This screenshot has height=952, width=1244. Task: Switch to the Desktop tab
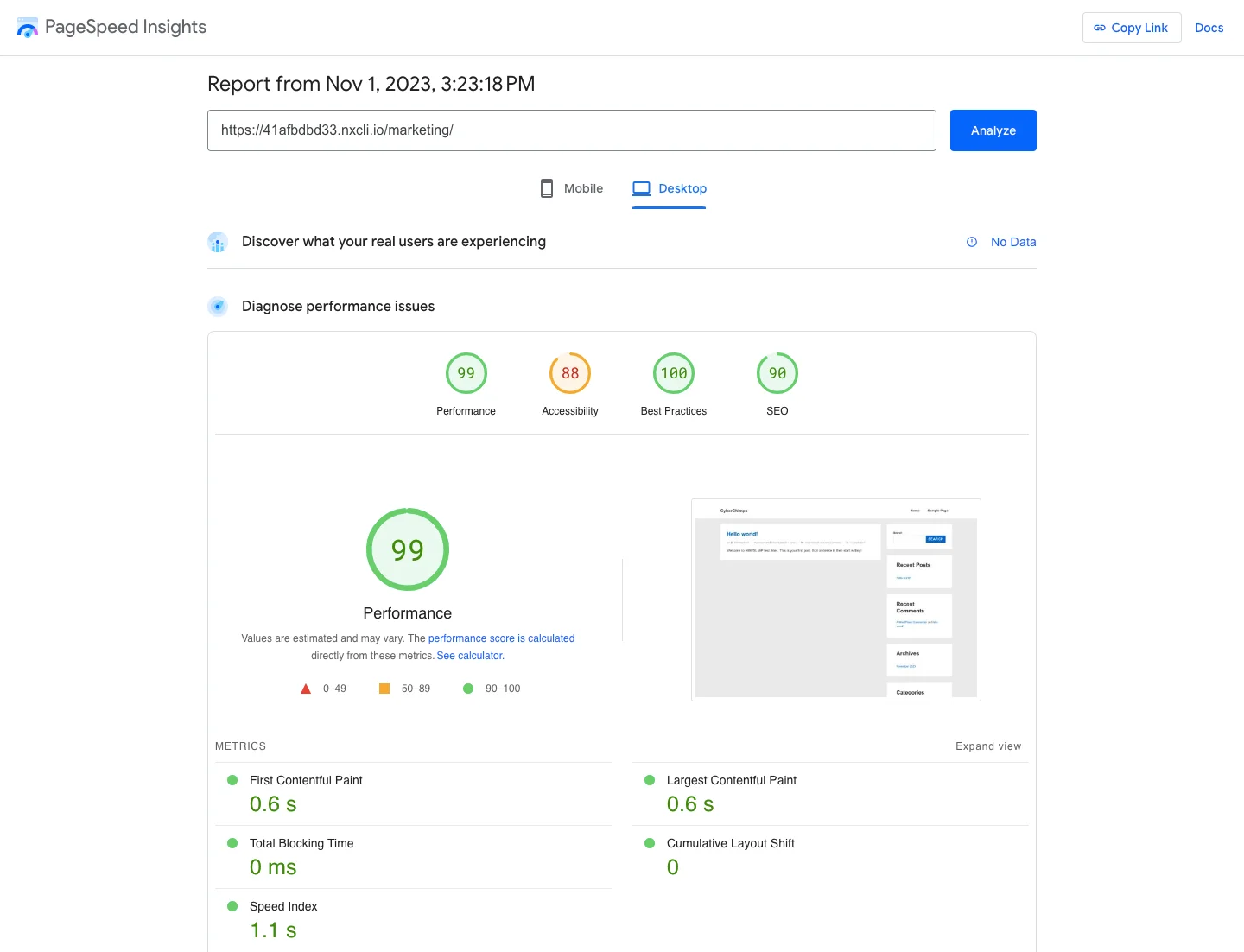click(x=682, y=188)
